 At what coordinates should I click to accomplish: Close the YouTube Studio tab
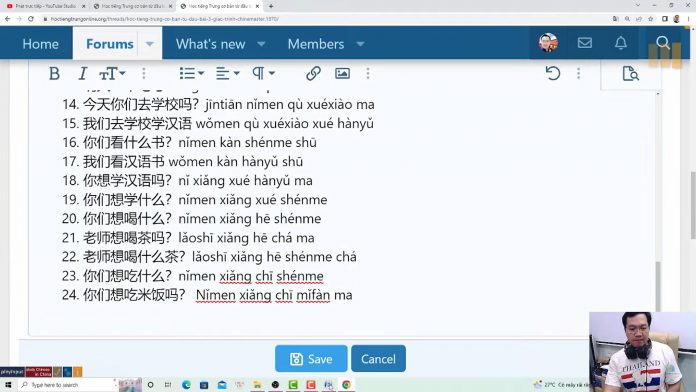[x=83, y=6]
